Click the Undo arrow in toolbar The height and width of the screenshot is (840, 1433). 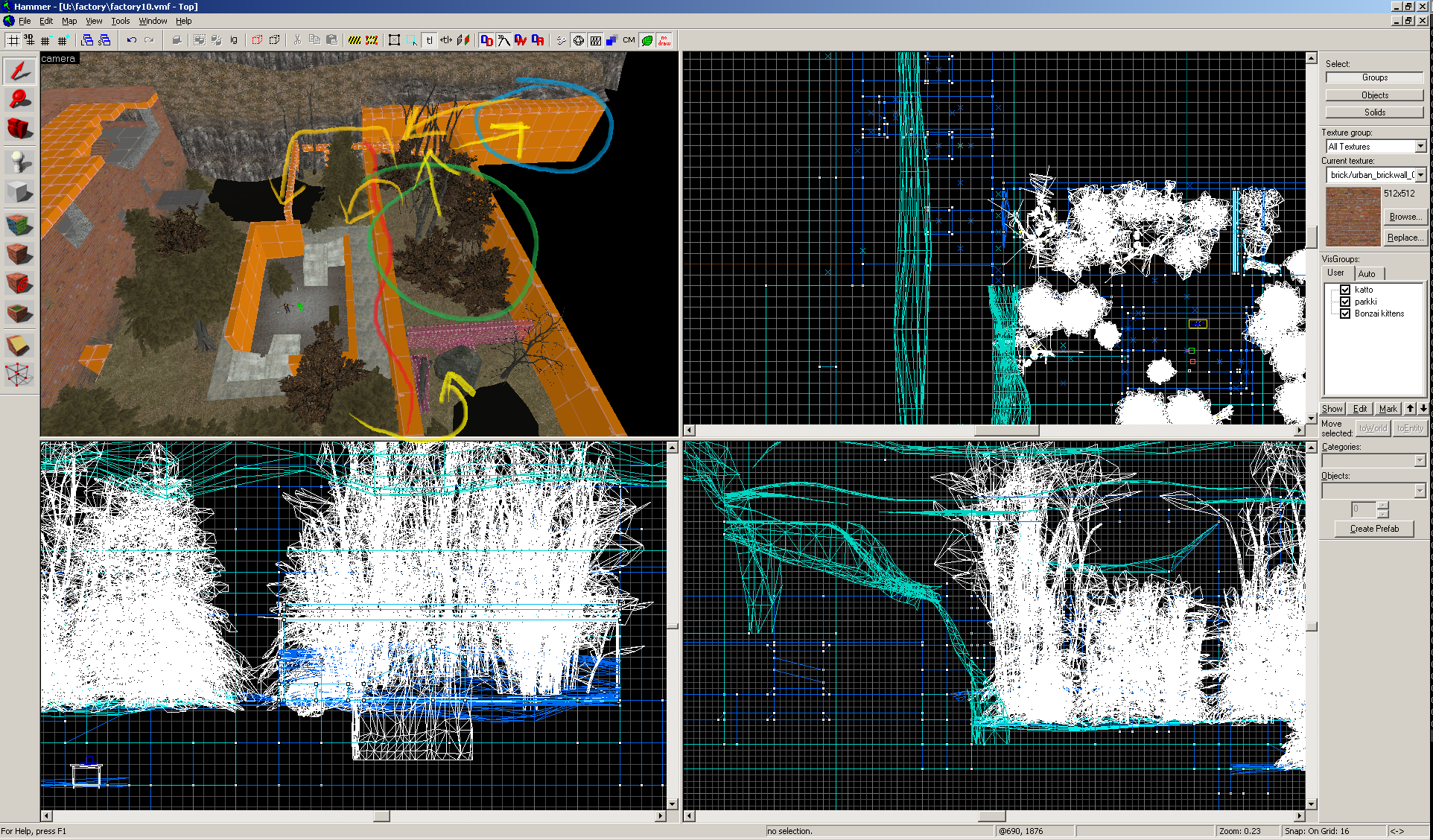132,40
